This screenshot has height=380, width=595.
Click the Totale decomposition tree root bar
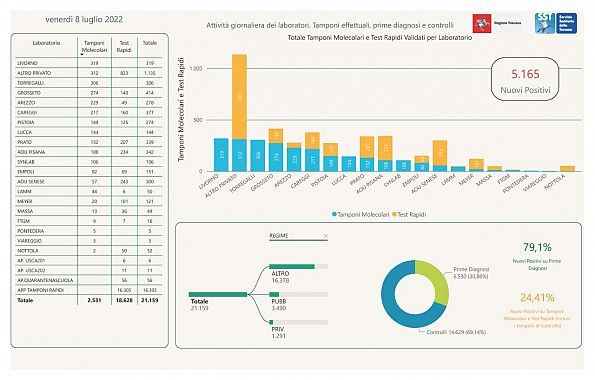pyautogui.click(x=218, y=294)
